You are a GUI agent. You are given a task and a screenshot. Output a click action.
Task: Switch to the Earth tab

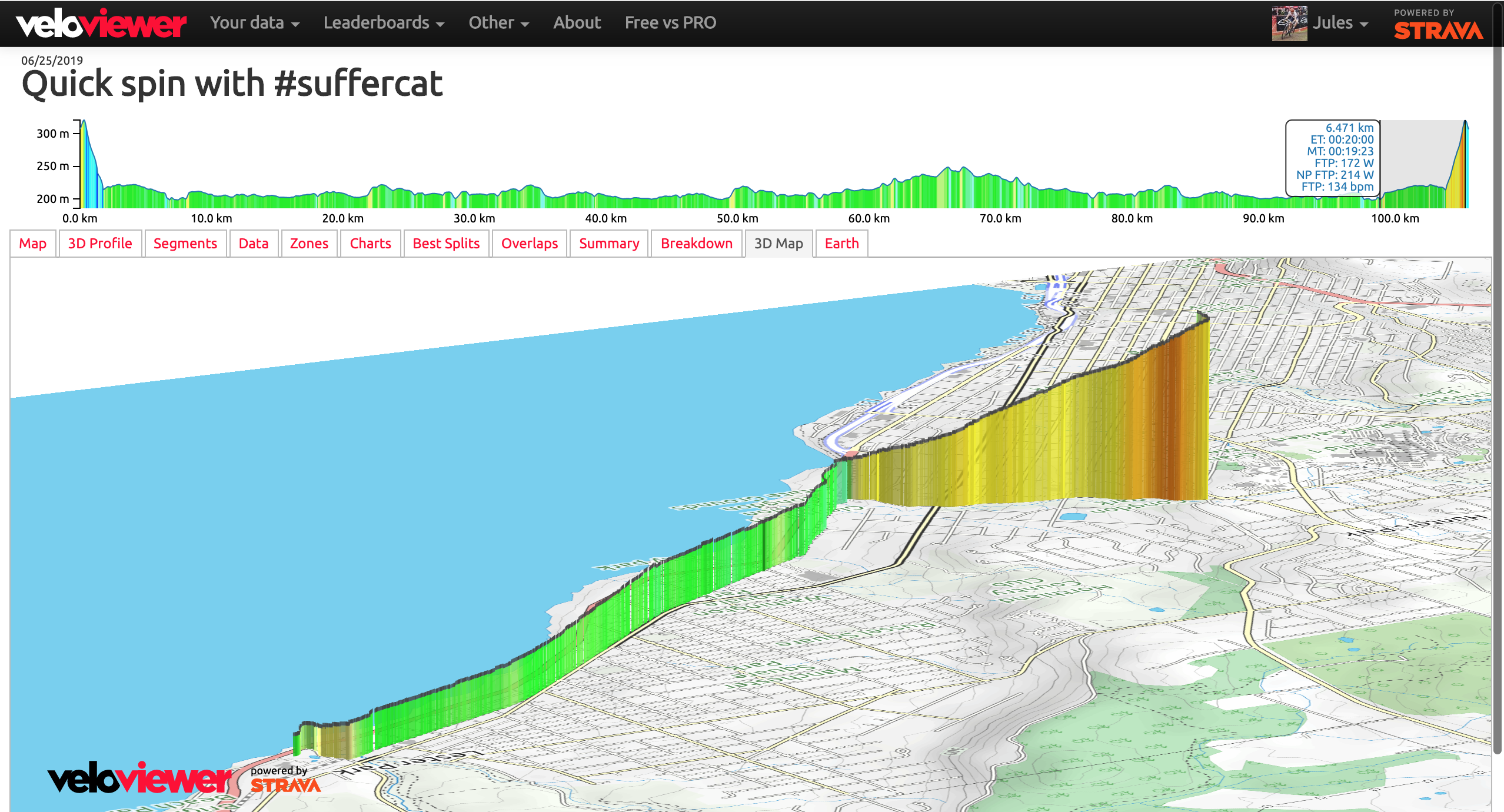[842, 244]
